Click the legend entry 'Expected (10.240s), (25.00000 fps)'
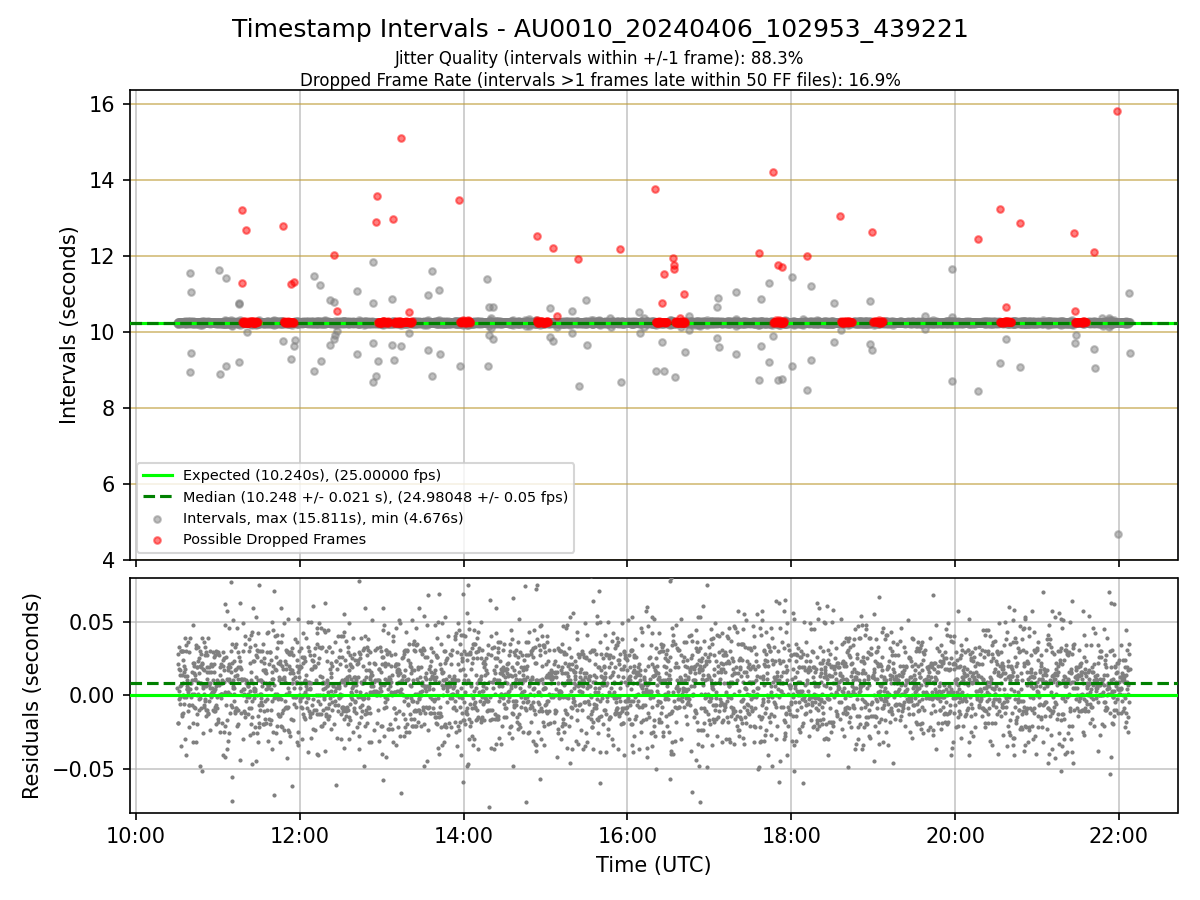The height and width of the screenshot is (900, 1200). click(x=312, y=475)
